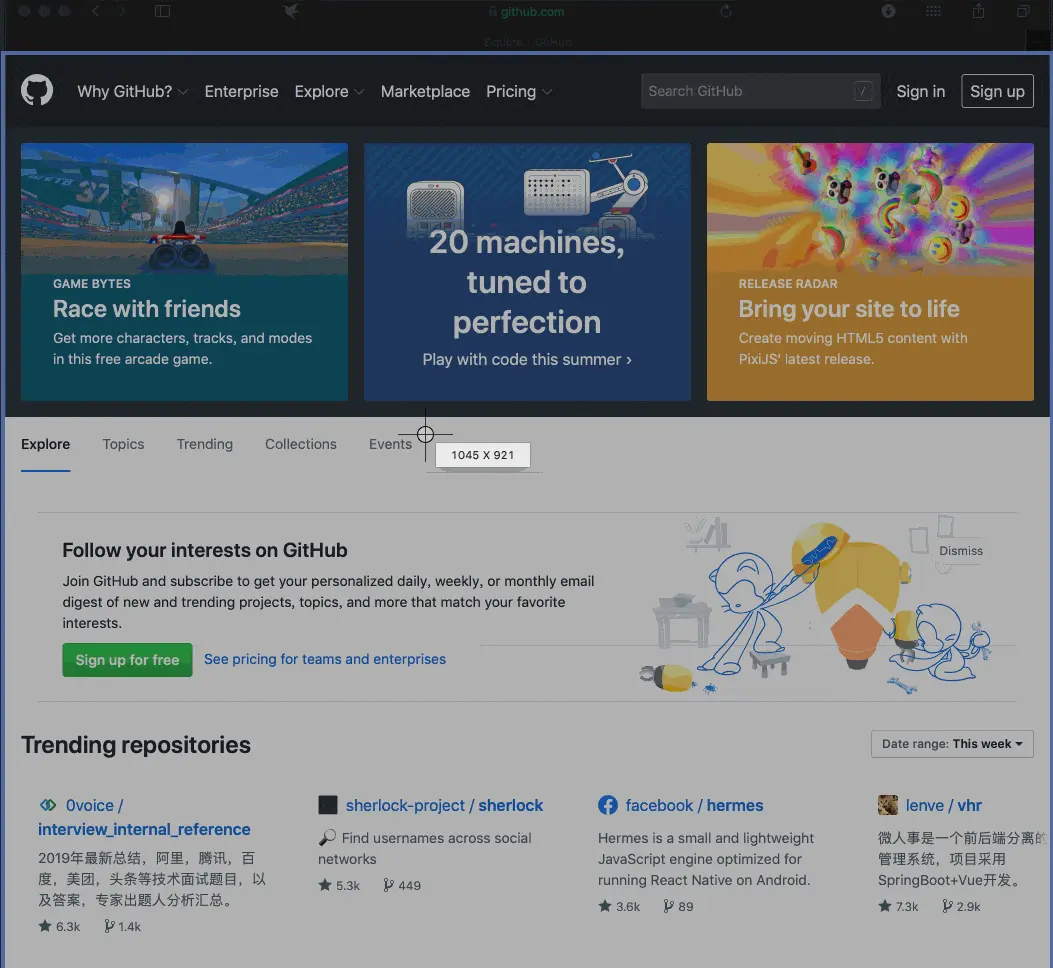Open lenve / vhr repository

pyautogui.click(x=944, y=805)
